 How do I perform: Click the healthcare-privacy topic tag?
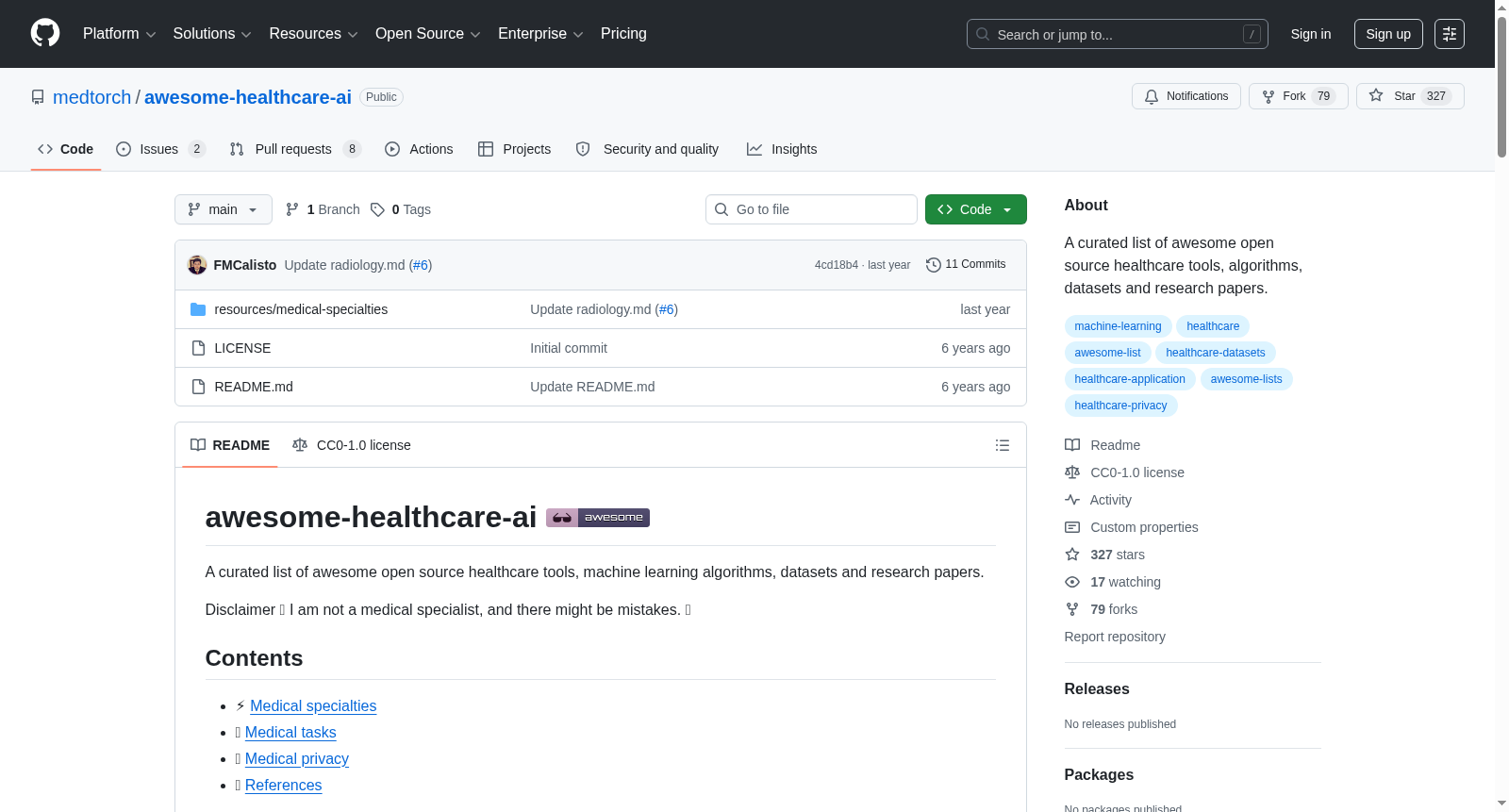(x=1121, y=406)
